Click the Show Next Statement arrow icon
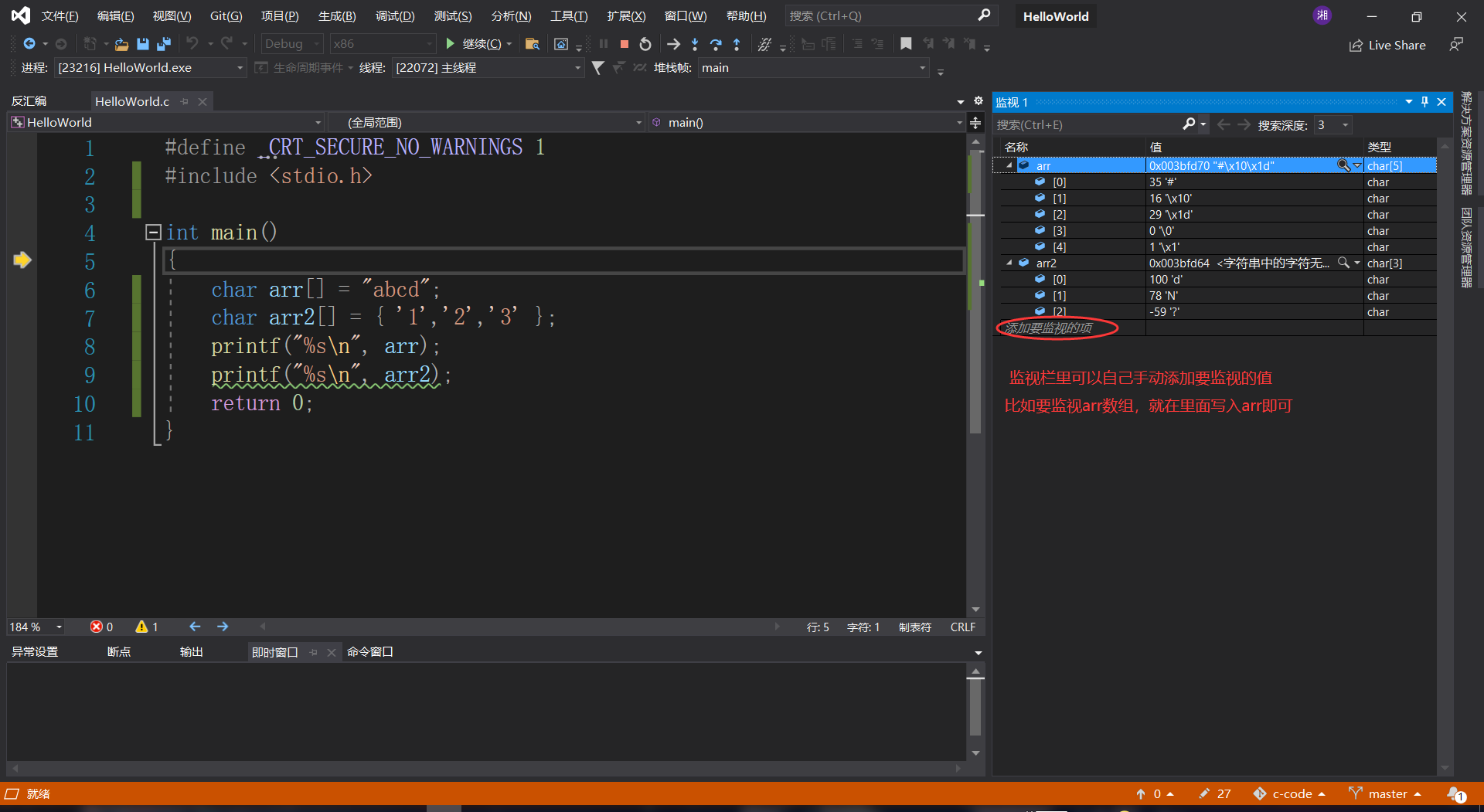The image size is (1484, 812). [673, 44]
